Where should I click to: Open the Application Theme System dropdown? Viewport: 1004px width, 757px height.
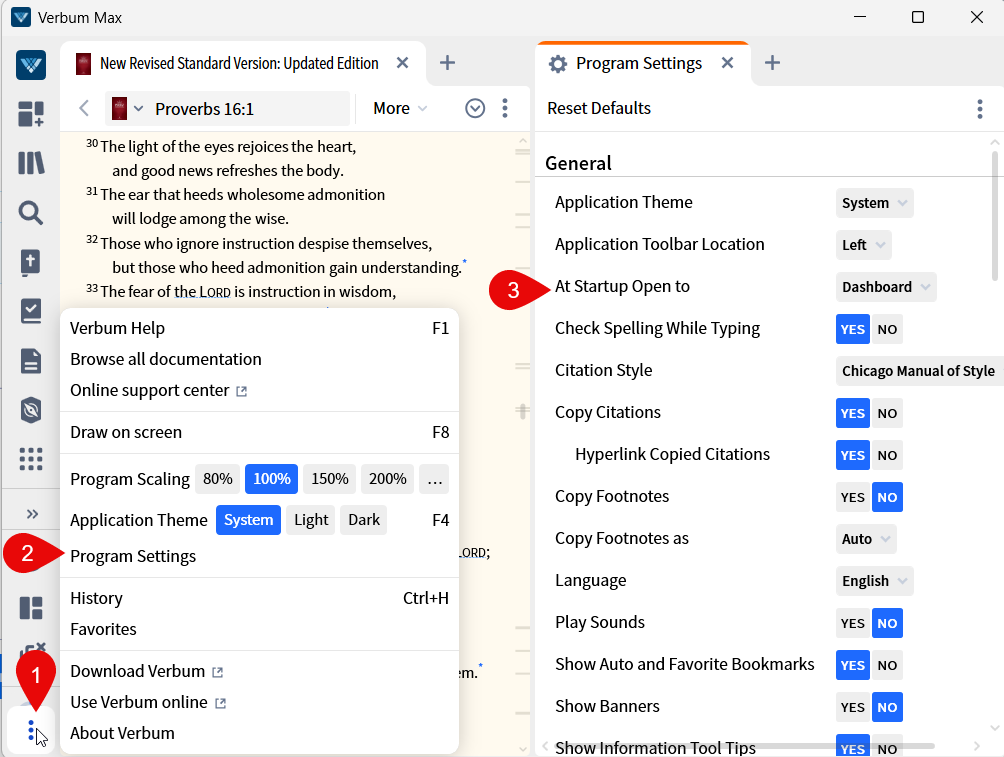tap(874, 203)
